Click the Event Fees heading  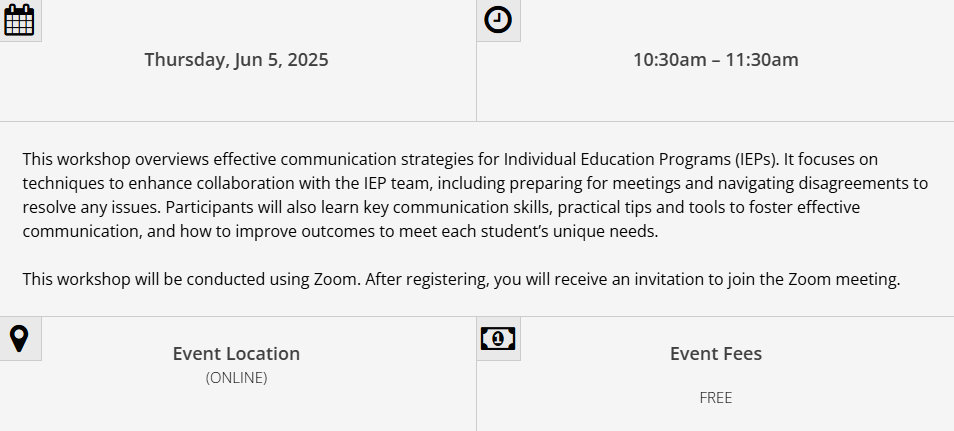click(716, 354)
